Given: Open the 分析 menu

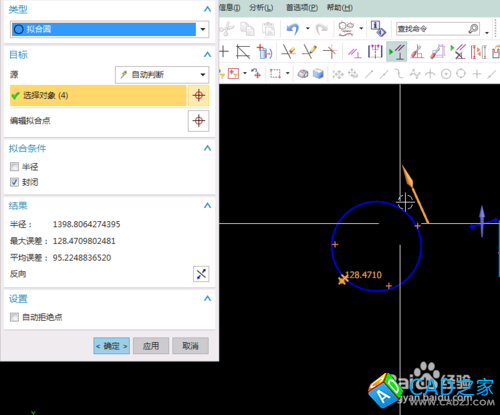Looking at the screenshot, I should coord(261,8).
